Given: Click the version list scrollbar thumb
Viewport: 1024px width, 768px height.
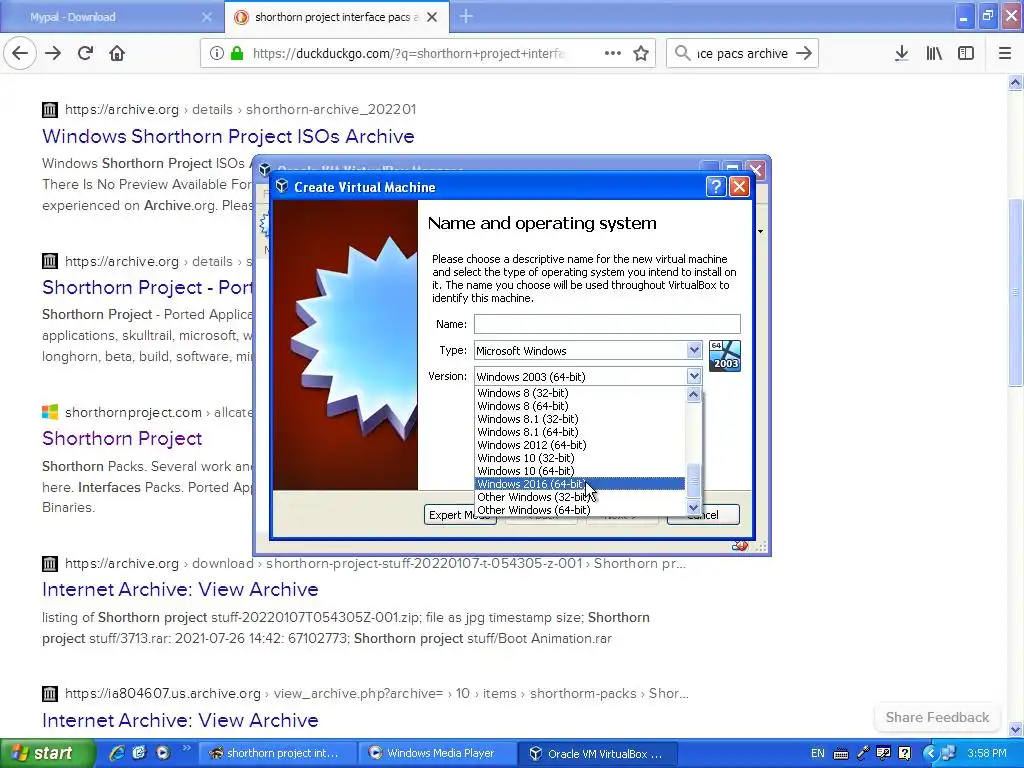Looking at the screenshot, I should click(694, 481).
